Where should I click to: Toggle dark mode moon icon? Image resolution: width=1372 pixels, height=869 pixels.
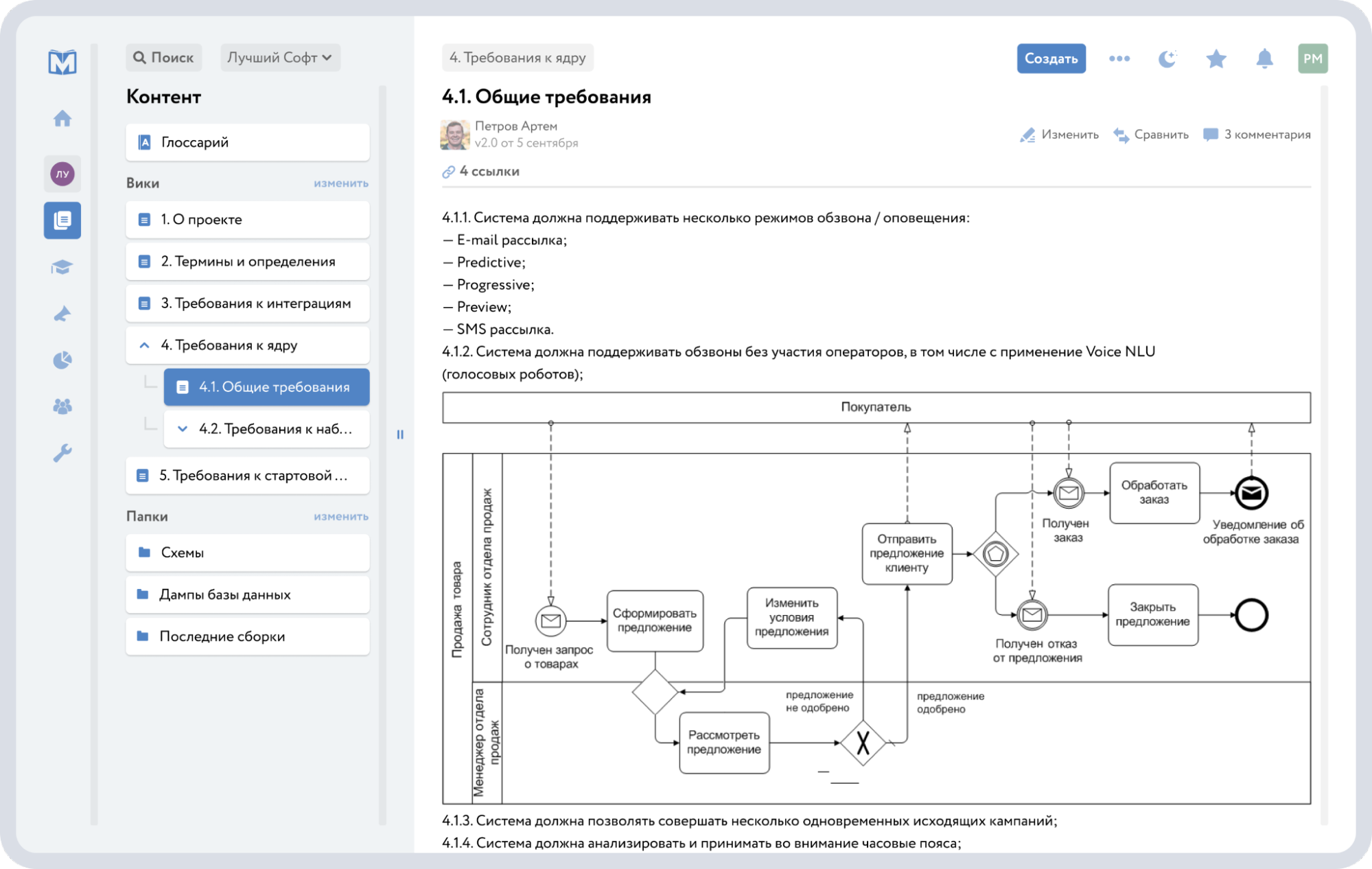tap(1167, 59)
